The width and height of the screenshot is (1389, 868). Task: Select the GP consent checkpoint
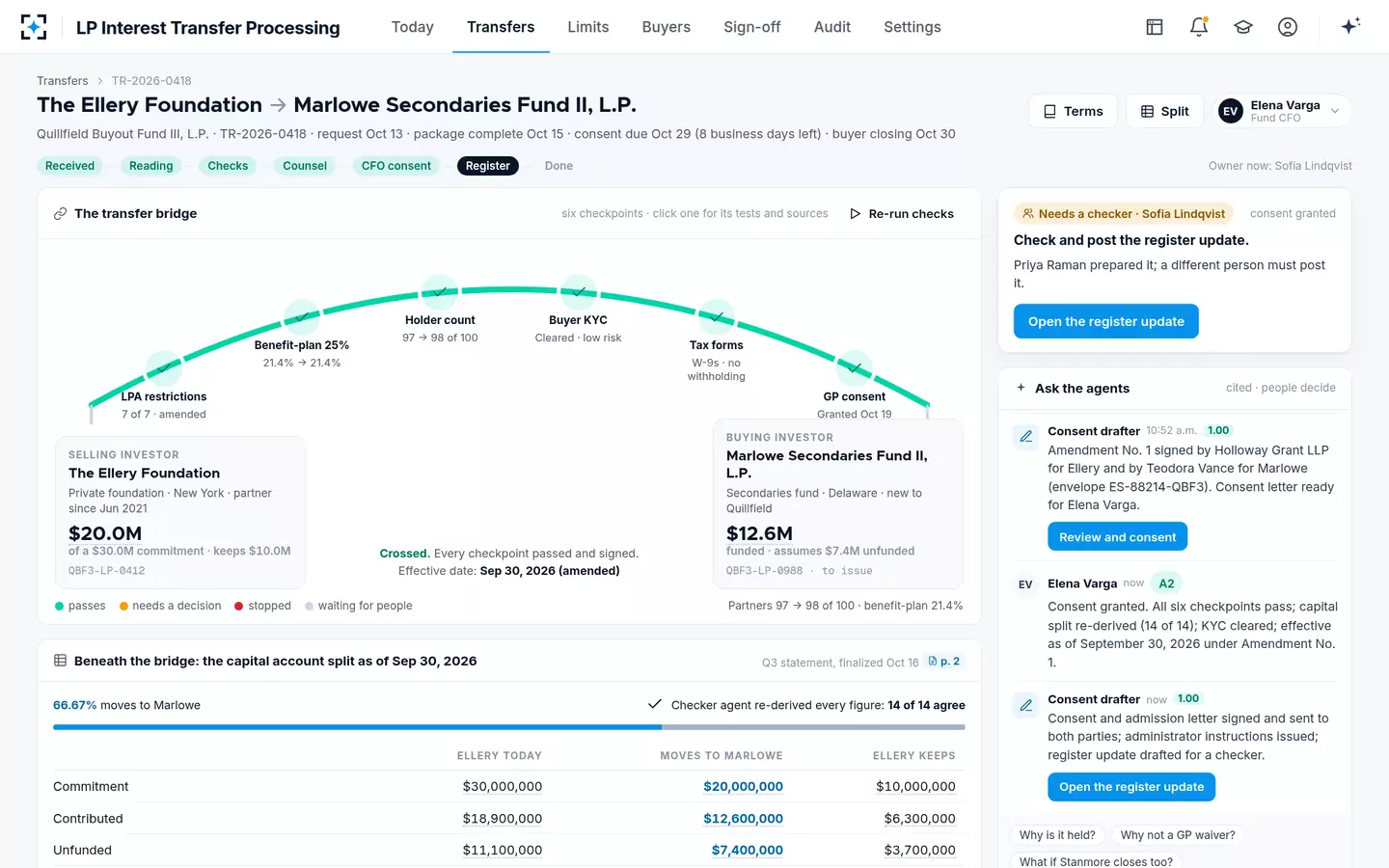(855, 368)
